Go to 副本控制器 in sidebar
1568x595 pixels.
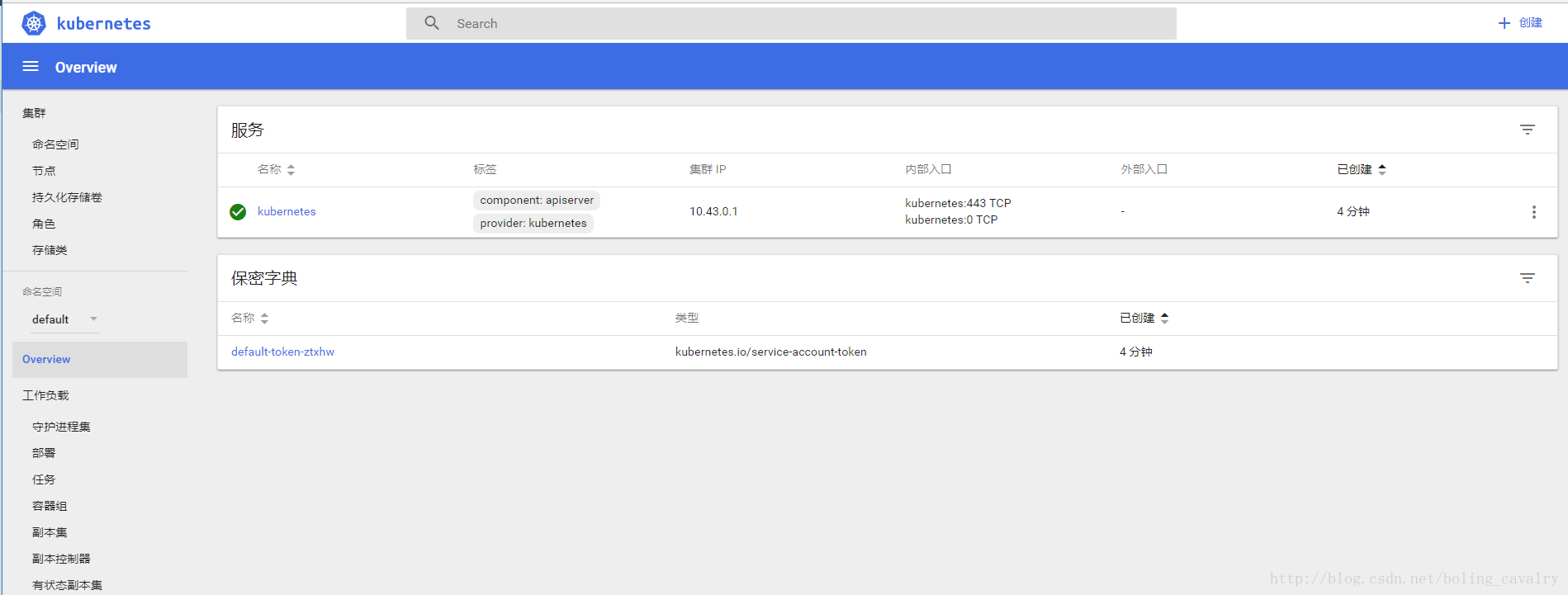61,559
